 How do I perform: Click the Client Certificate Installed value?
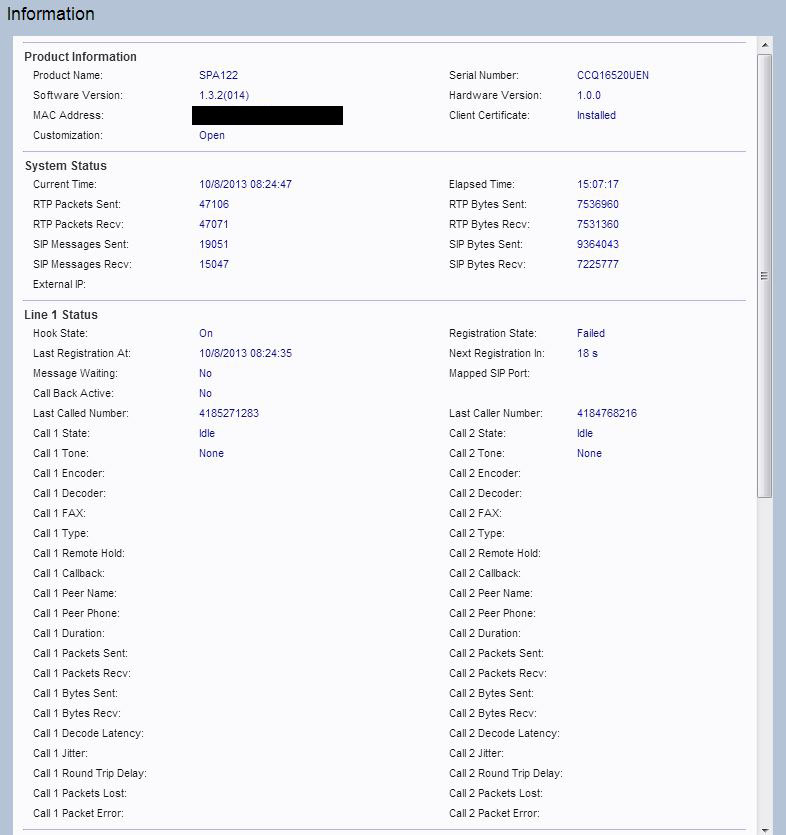point(596,115)
